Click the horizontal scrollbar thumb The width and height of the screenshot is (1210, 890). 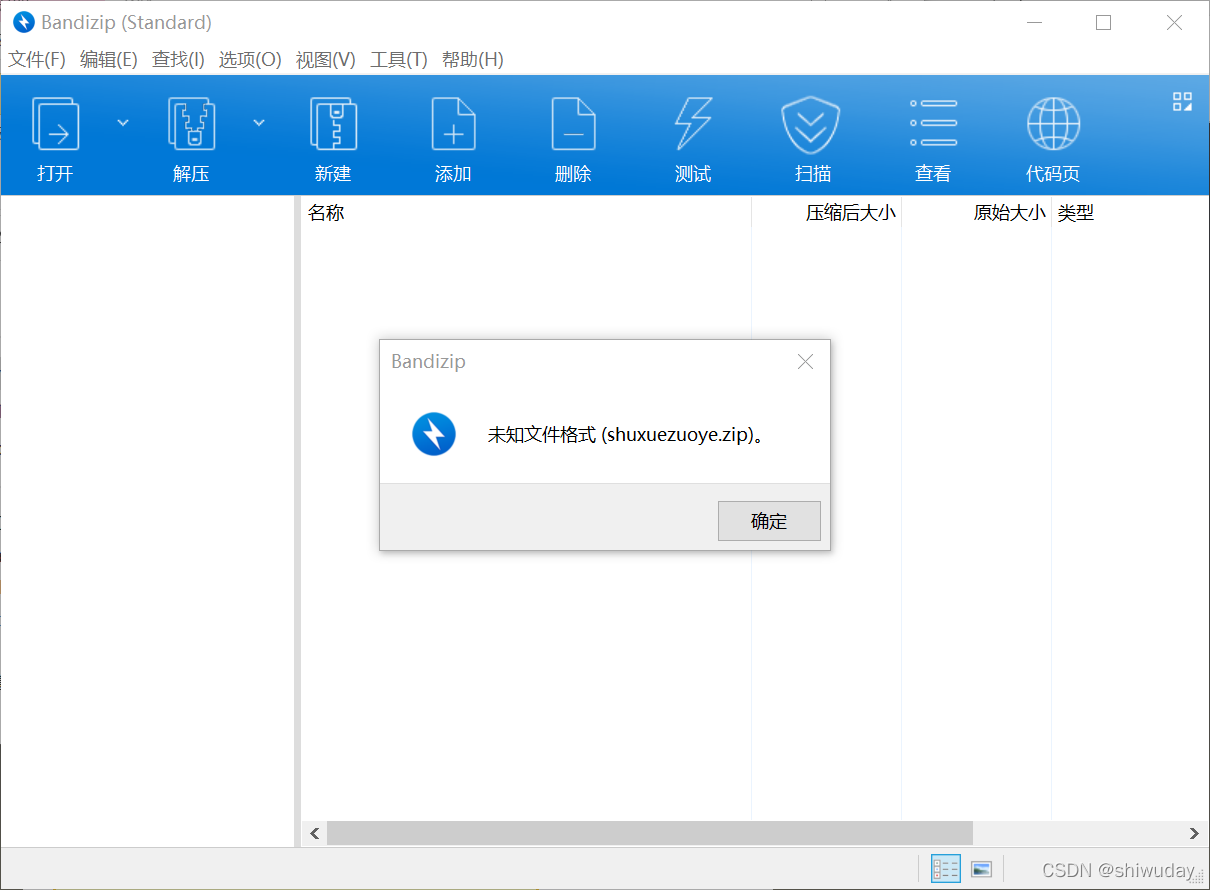pyautogui.click(x=650, y=833)
